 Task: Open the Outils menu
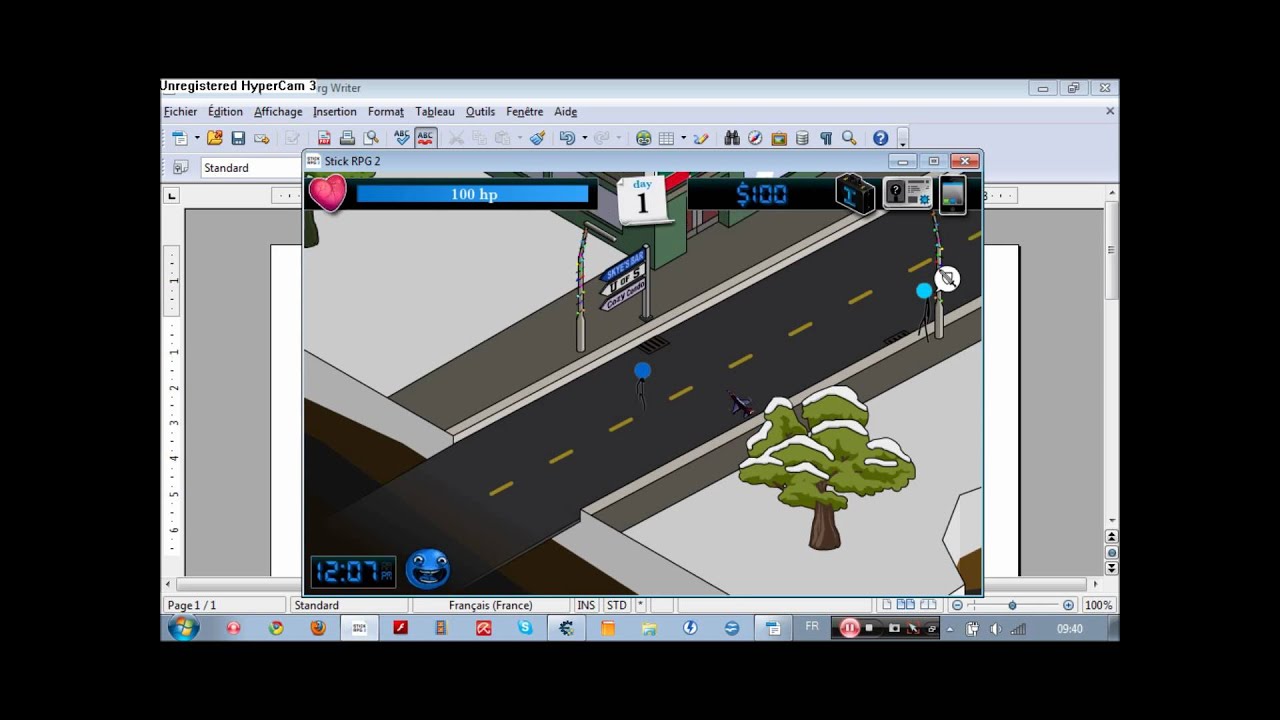pyautogui.click(x=480, y=112)
